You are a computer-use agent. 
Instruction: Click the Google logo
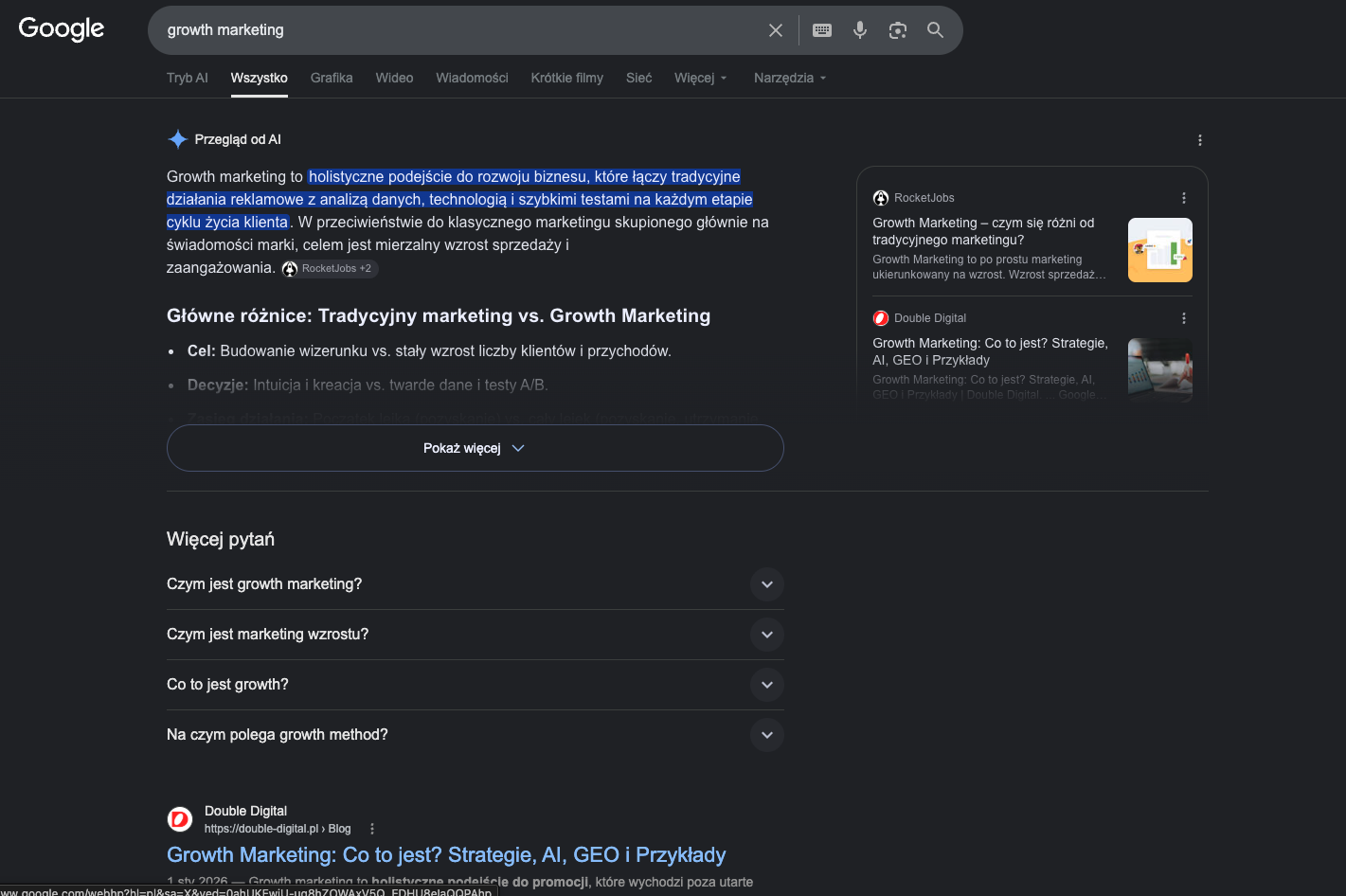62,29
